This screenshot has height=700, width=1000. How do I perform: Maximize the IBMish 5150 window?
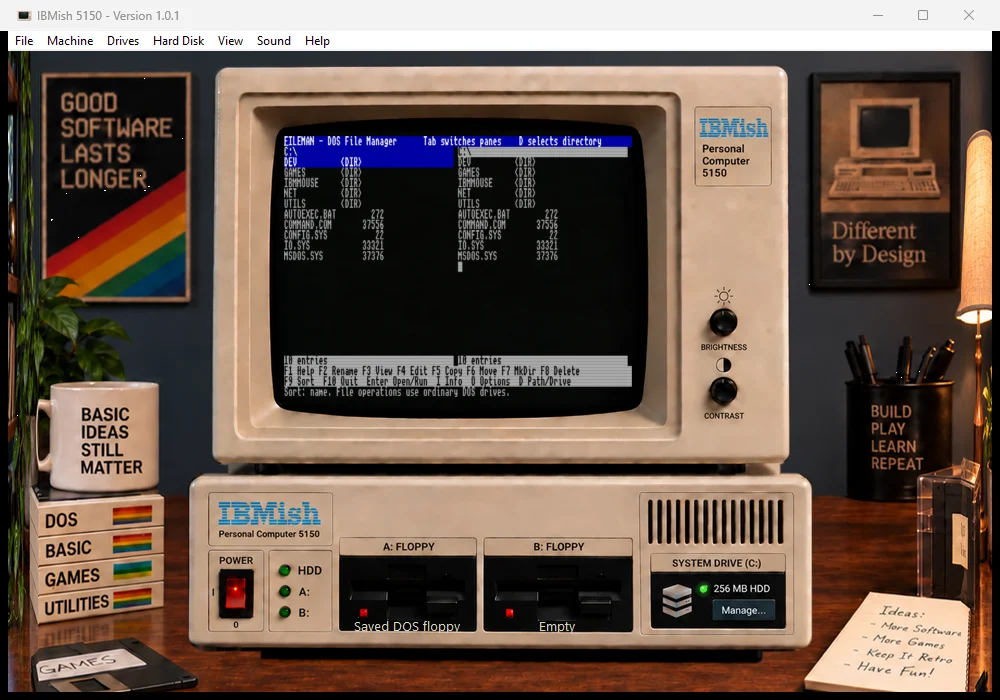click(923, 15)
